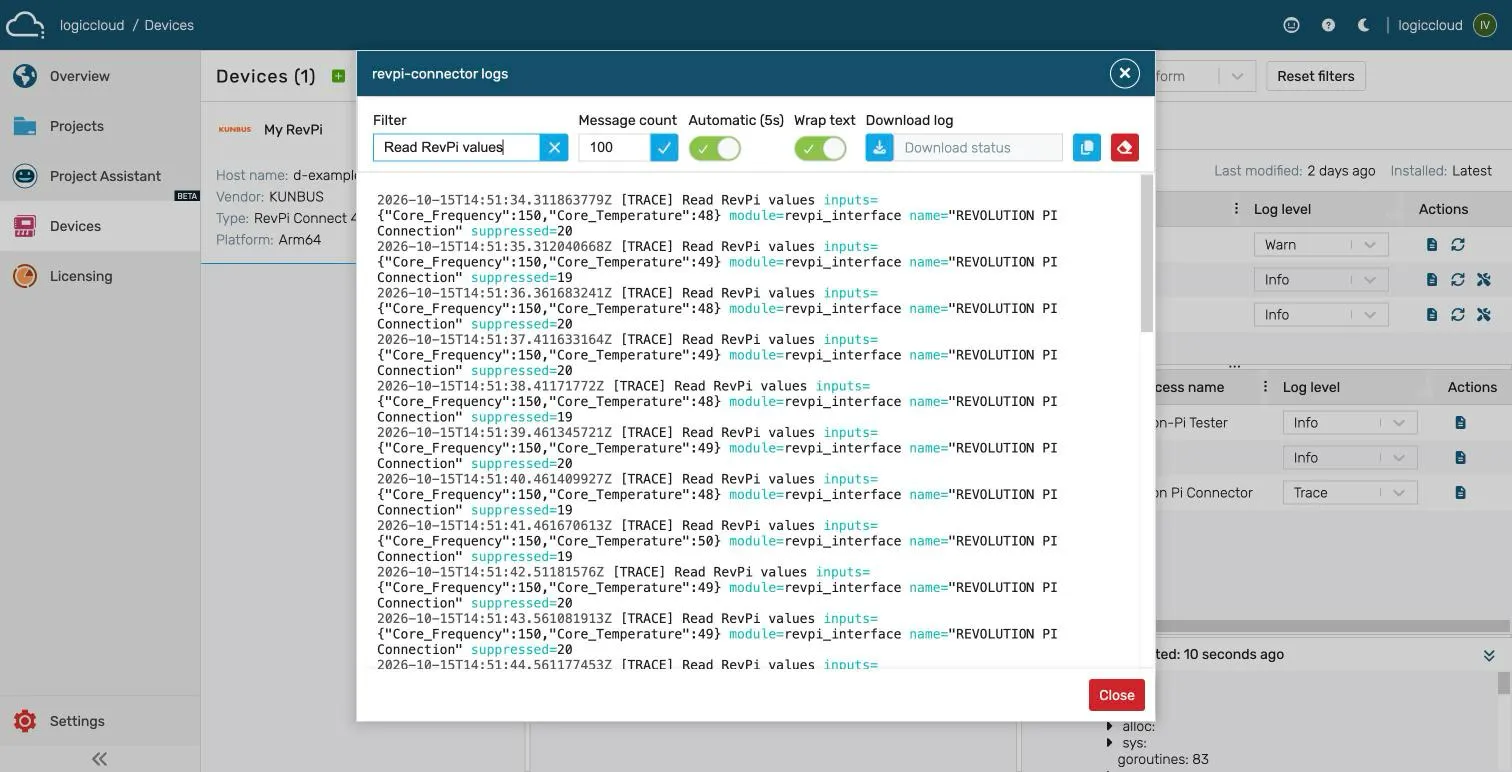Image resolution: width=1512 pixels, height=772 pixels.
Task: Copy log contents to clipboard
Action: (1087, 147)
